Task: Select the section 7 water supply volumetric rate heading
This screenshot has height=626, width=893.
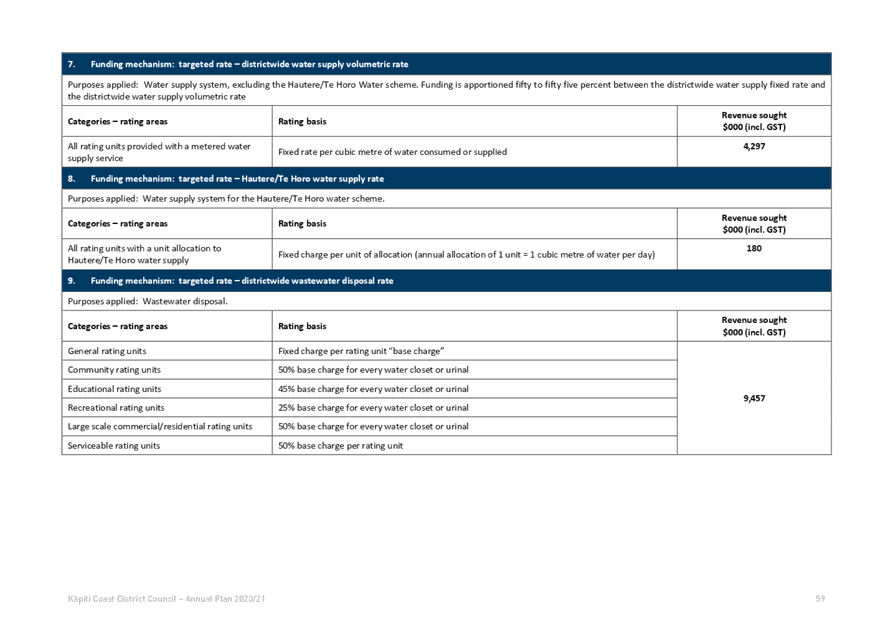Action: click(446, 64)
